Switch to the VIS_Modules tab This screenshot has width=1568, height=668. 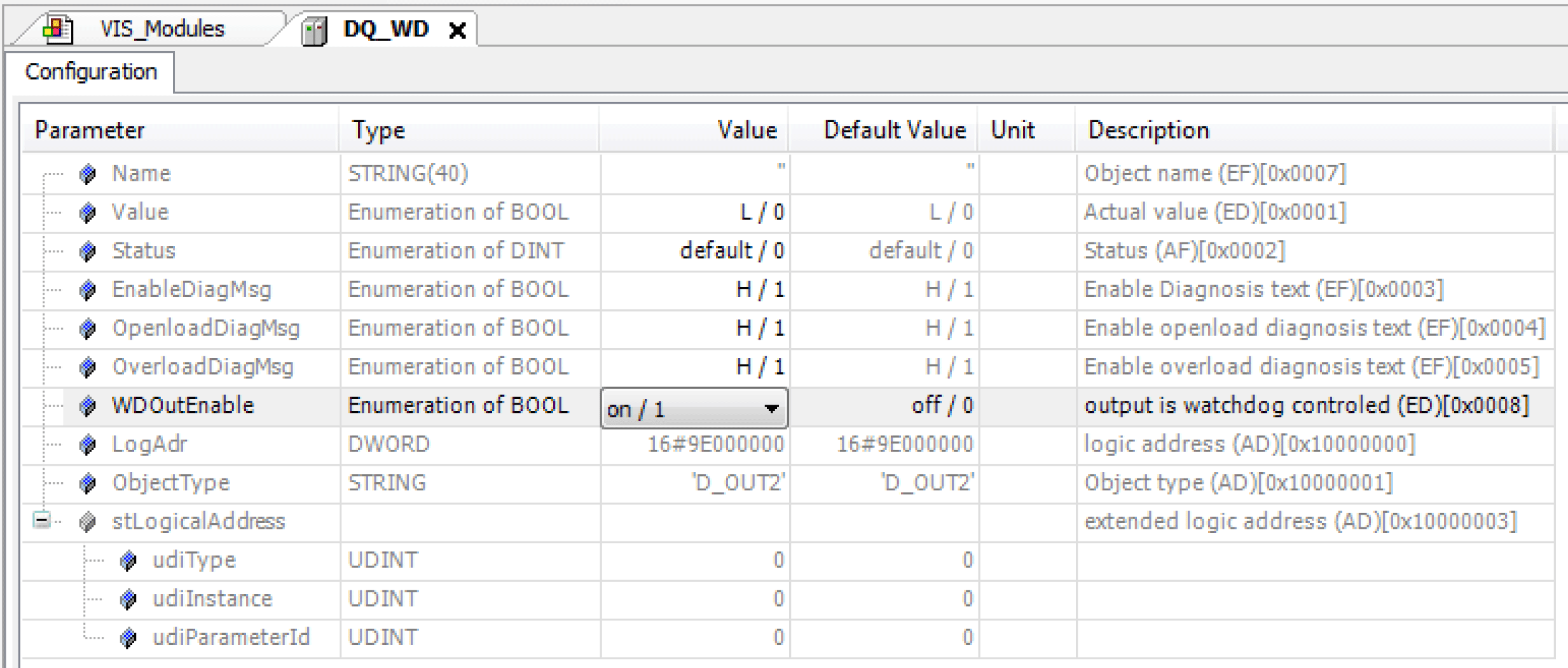tap(149, 29)
